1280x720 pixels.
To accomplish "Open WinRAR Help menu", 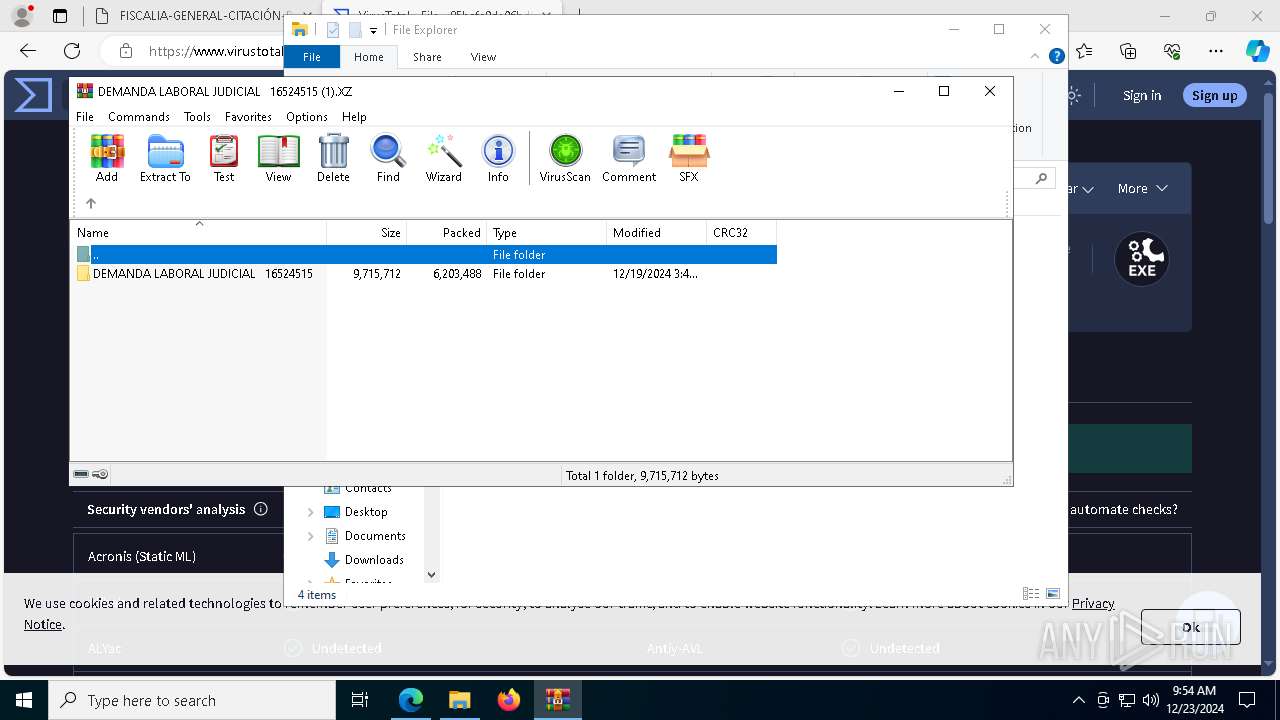I will click(x=354, y=117).
